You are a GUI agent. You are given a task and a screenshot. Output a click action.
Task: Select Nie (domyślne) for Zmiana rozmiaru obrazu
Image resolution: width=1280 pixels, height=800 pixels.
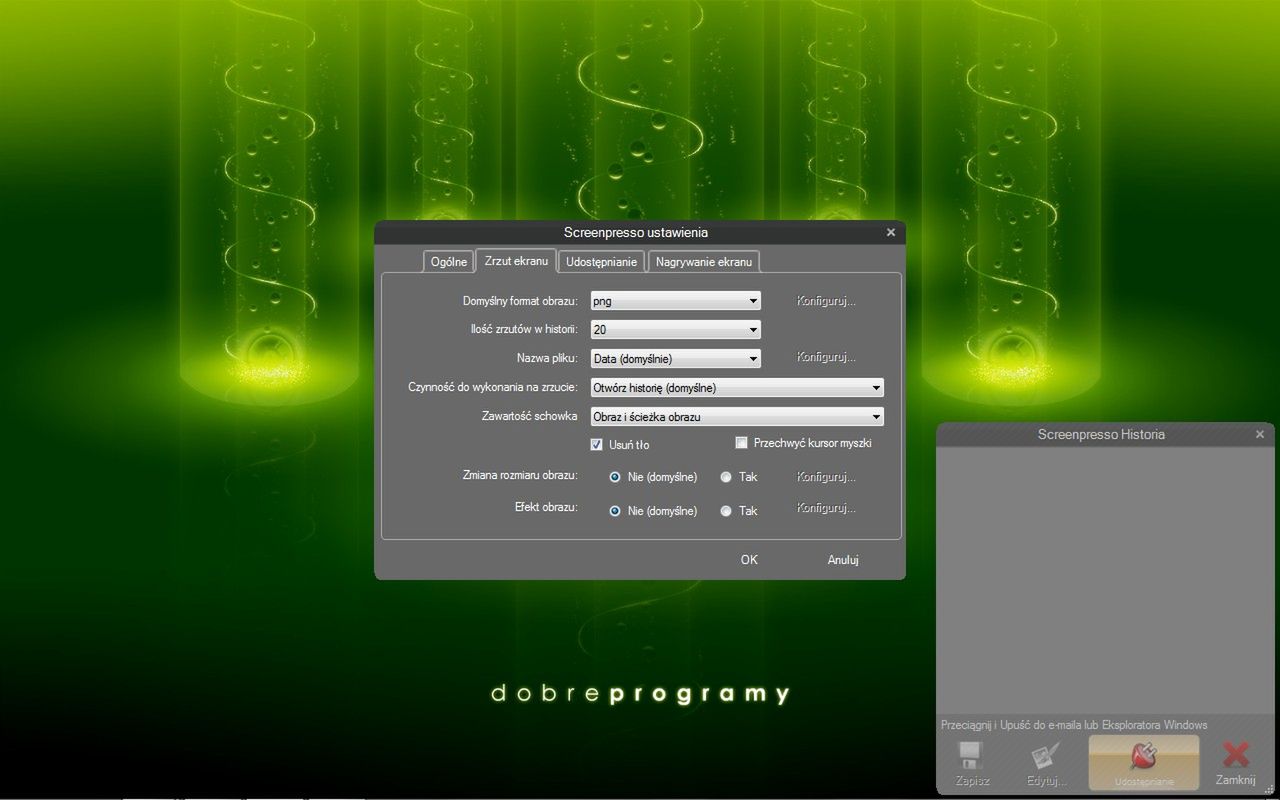(615, 477)
